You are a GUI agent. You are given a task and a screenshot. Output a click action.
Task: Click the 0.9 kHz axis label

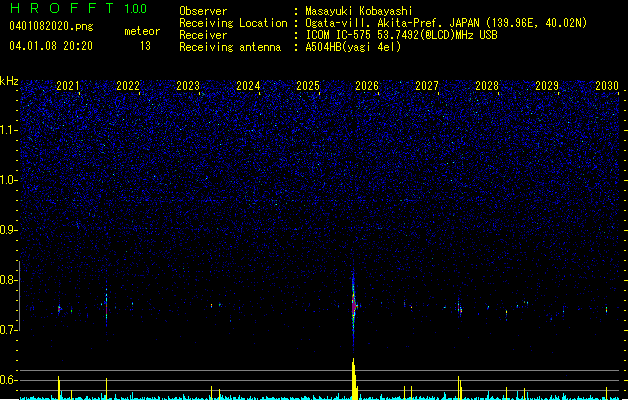(x=9, y=230)
